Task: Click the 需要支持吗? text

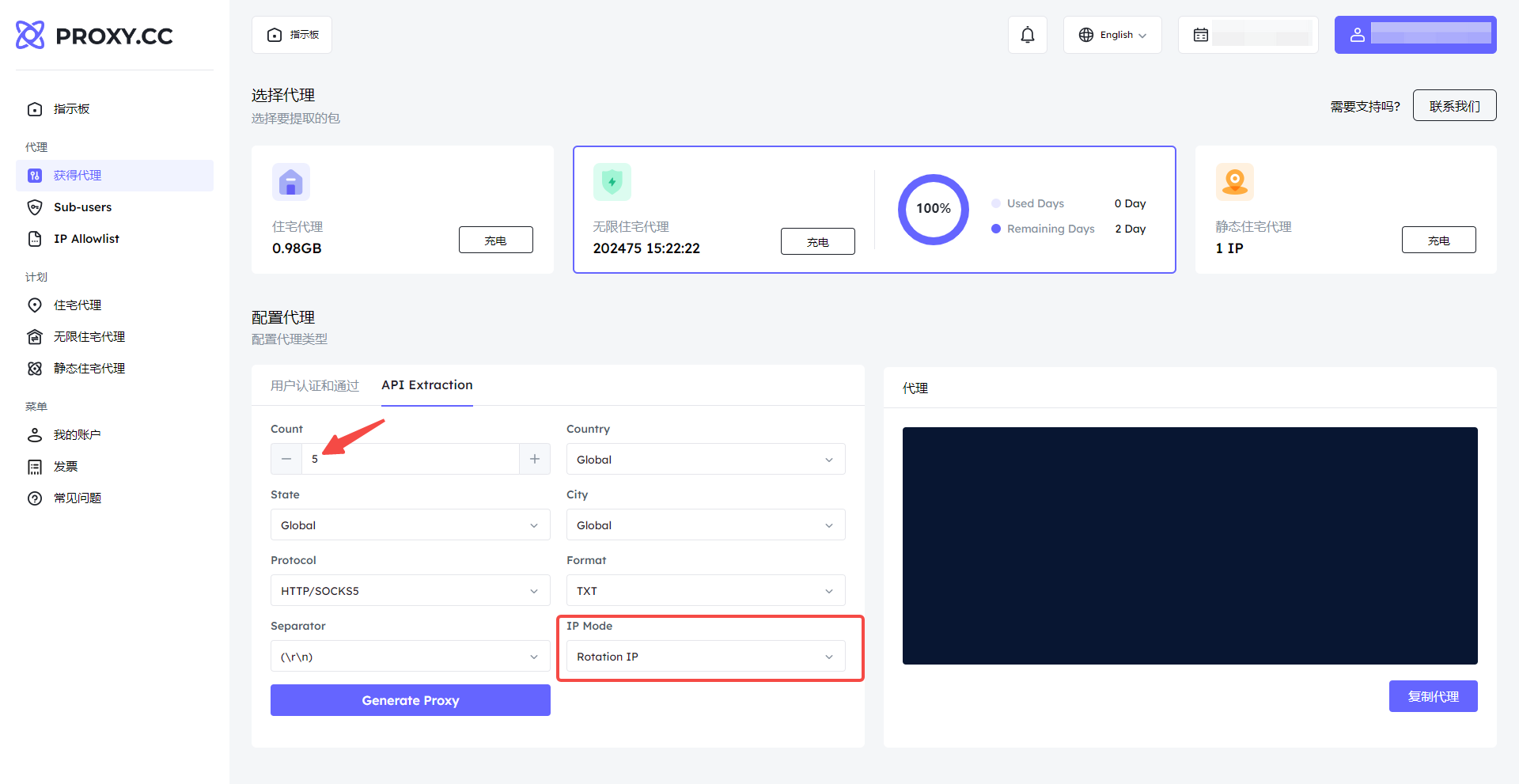Action: (1365, 106)
